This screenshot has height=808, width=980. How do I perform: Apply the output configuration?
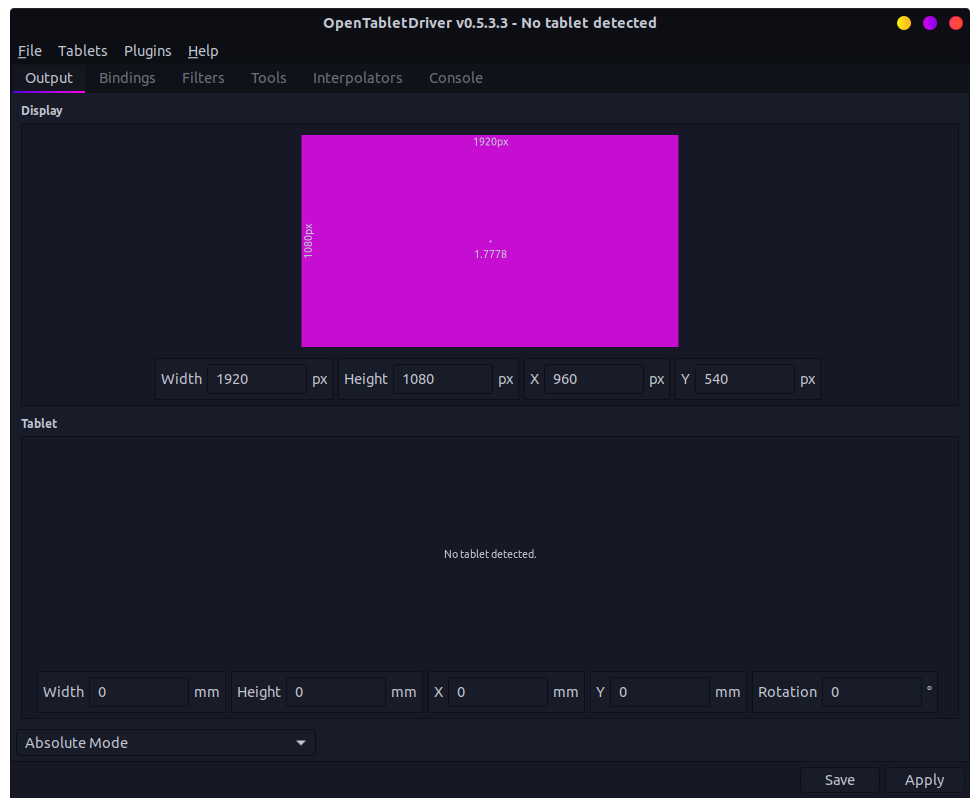click(924, 780)
